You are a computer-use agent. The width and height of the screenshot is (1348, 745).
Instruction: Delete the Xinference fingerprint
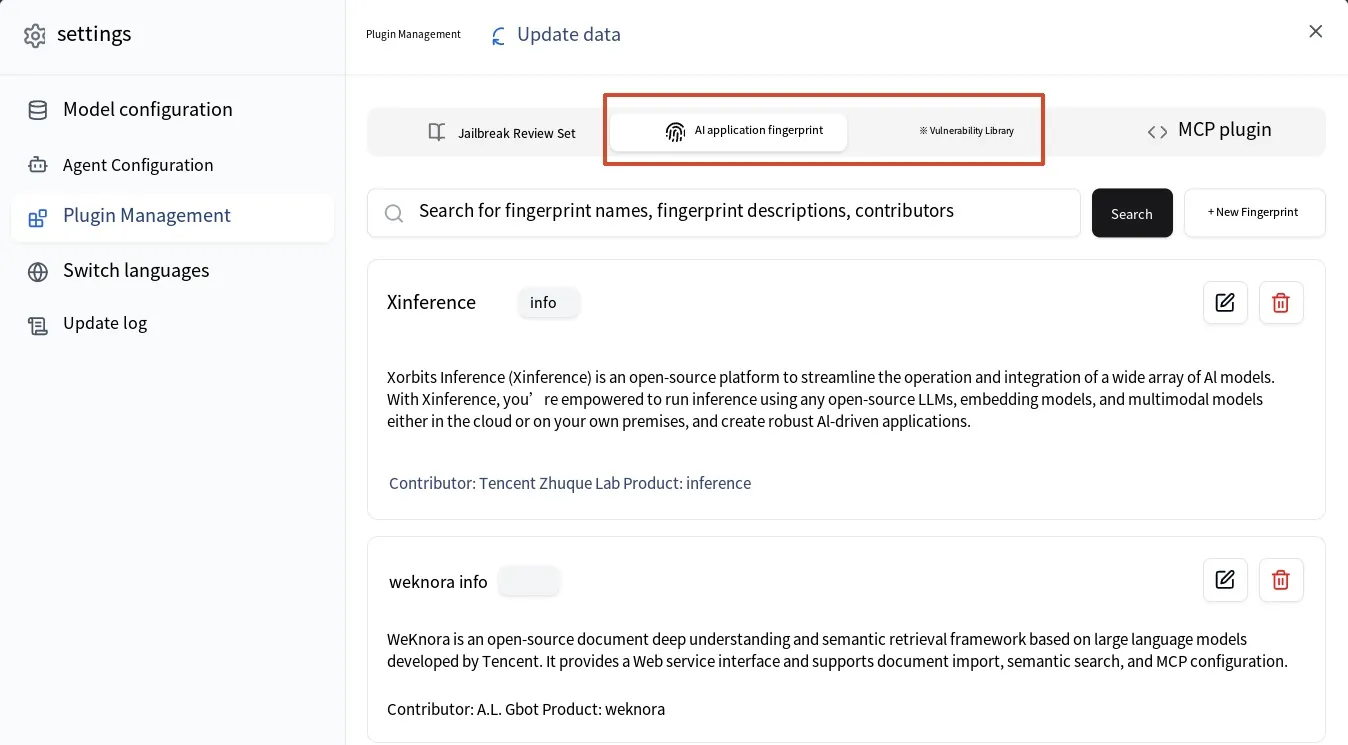pyautogui.click(x=1281, y=302)
